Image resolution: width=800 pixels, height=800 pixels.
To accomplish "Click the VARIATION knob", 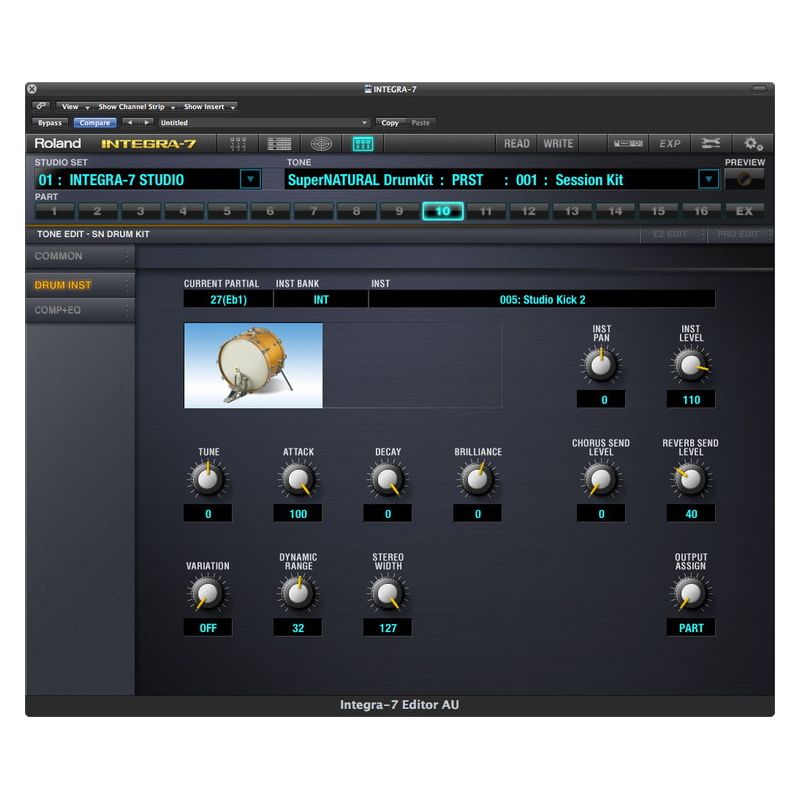I will (x=208, y=593).
